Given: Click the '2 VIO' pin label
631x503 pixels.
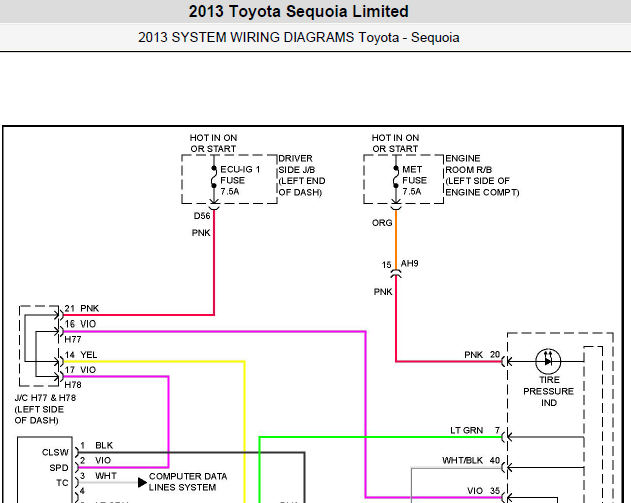Looking at the screenshot, I should pos(95,461).
